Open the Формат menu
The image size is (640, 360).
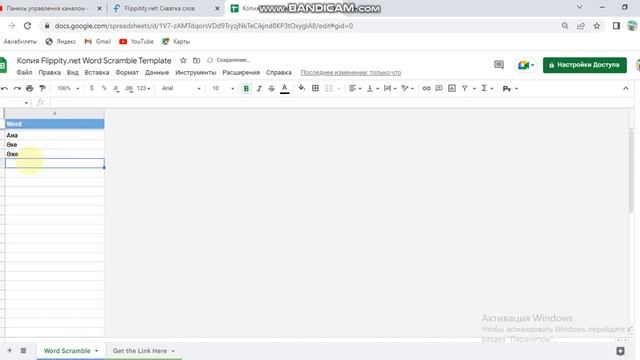click(127, 73)
